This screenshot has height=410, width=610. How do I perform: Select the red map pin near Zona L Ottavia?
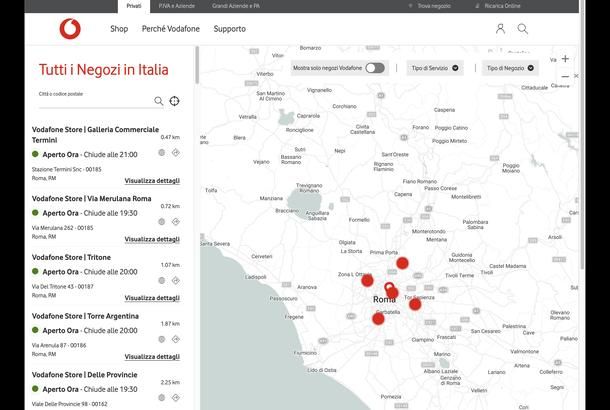tap(367, 280)
